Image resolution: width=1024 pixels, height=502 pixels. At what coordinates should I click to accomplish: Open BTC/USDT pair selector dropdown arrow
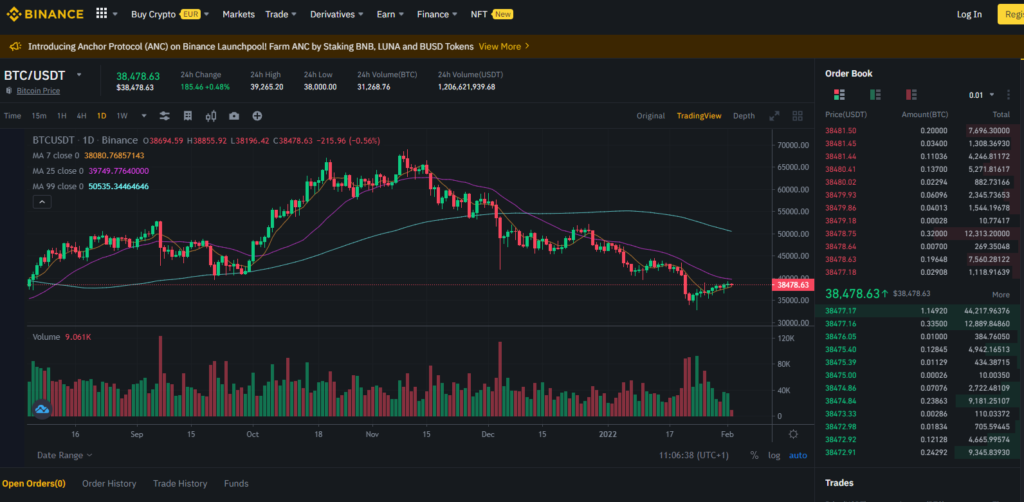(79, 75)
